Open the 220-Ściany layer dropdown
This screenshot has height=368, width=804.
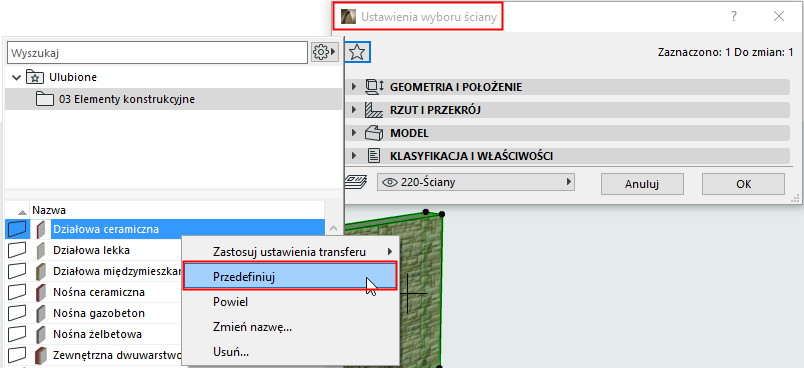(475, 181)
